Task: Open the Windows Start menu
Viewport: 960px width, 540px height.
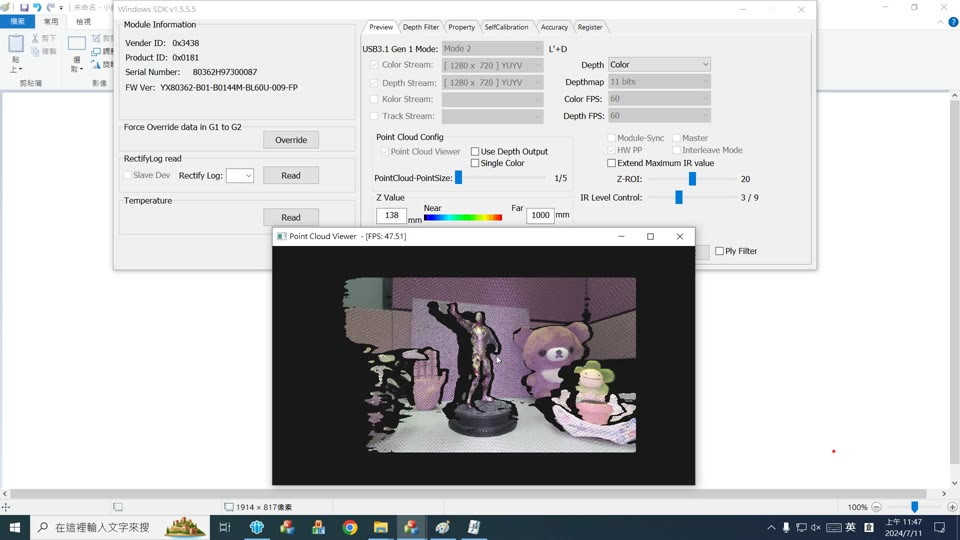Action: point(15,527)
